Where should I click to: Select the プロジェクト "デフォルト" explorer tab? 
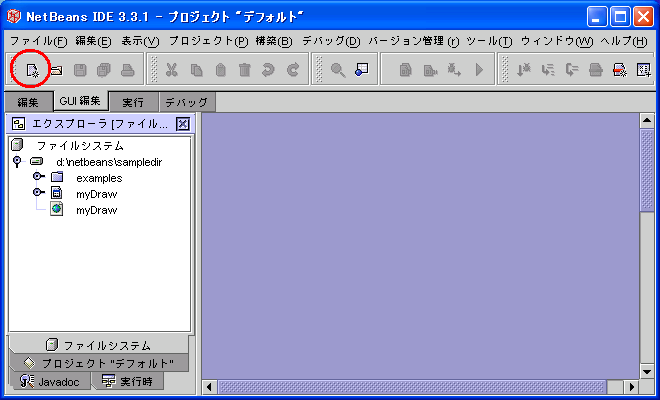click(x=99, y=363)
